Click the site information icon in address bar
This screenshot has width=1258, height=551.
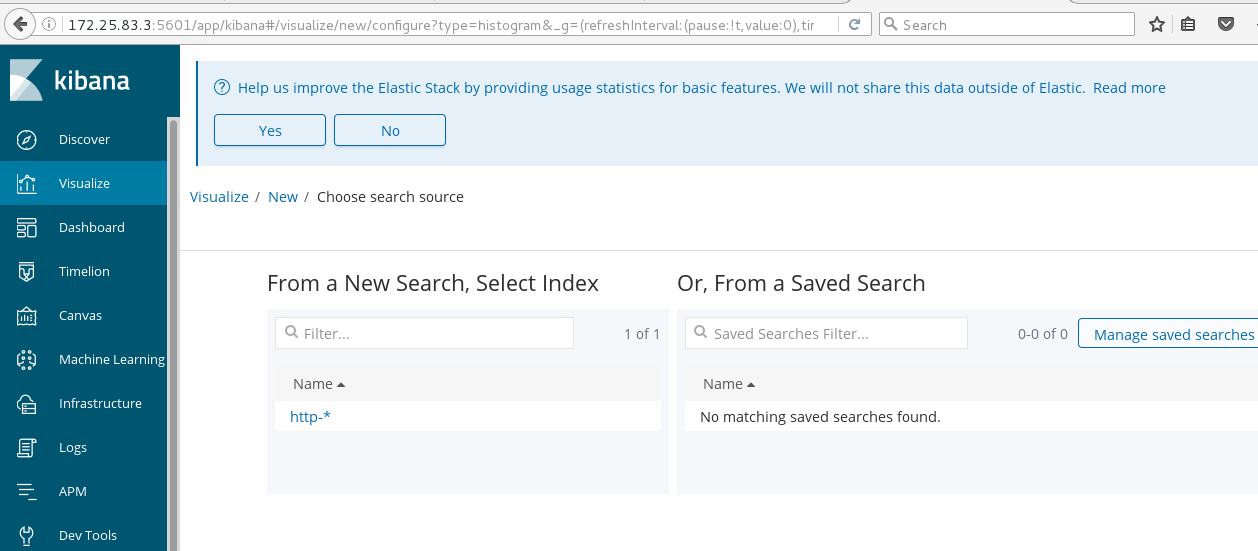tap(50, 24)
